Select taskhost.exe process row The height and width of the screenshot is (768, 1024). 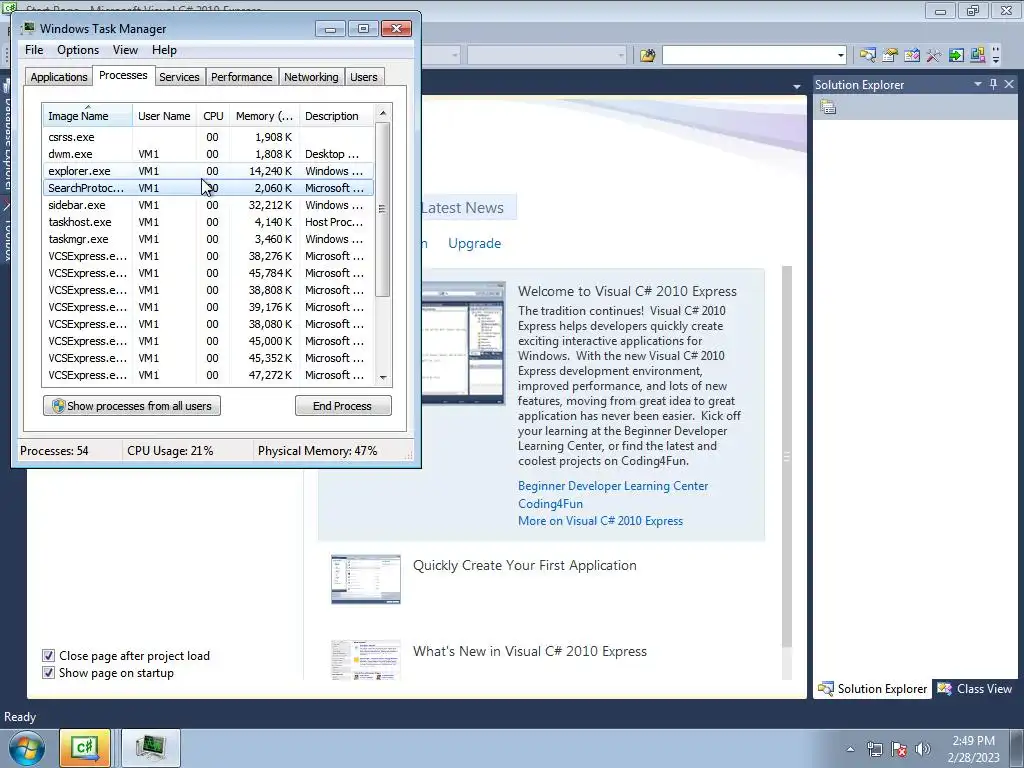(208, 222)
